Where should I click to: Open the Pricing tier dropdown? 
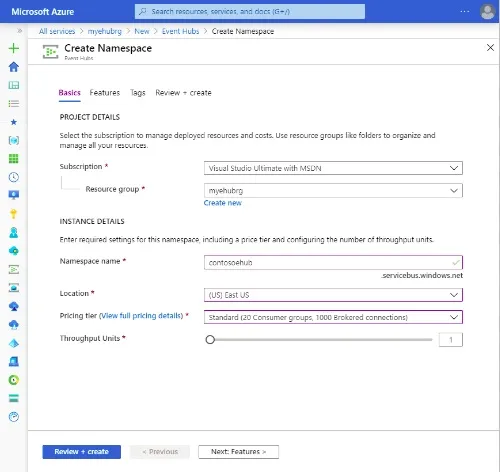(x=333, y=317)
